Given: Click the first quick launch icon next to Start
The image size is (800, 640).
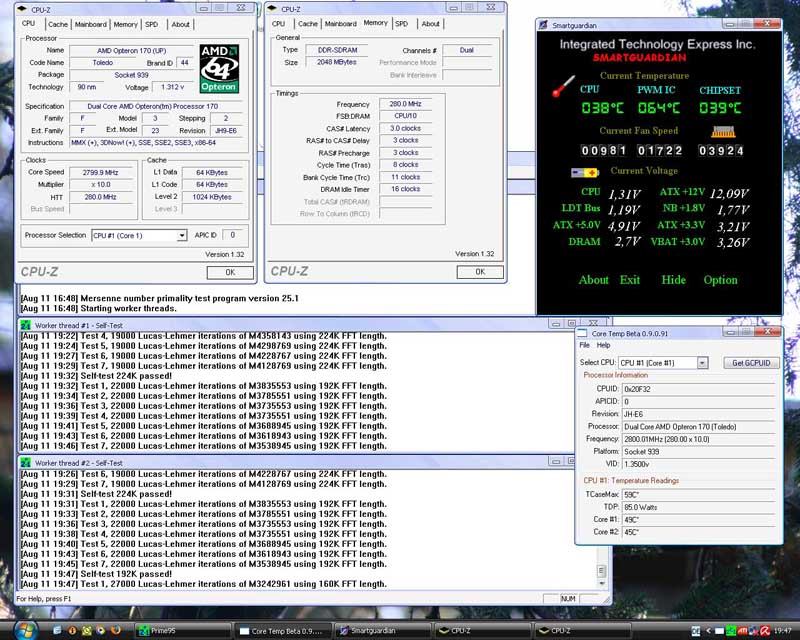Looking at the screenshot, I should click(57, 630).
